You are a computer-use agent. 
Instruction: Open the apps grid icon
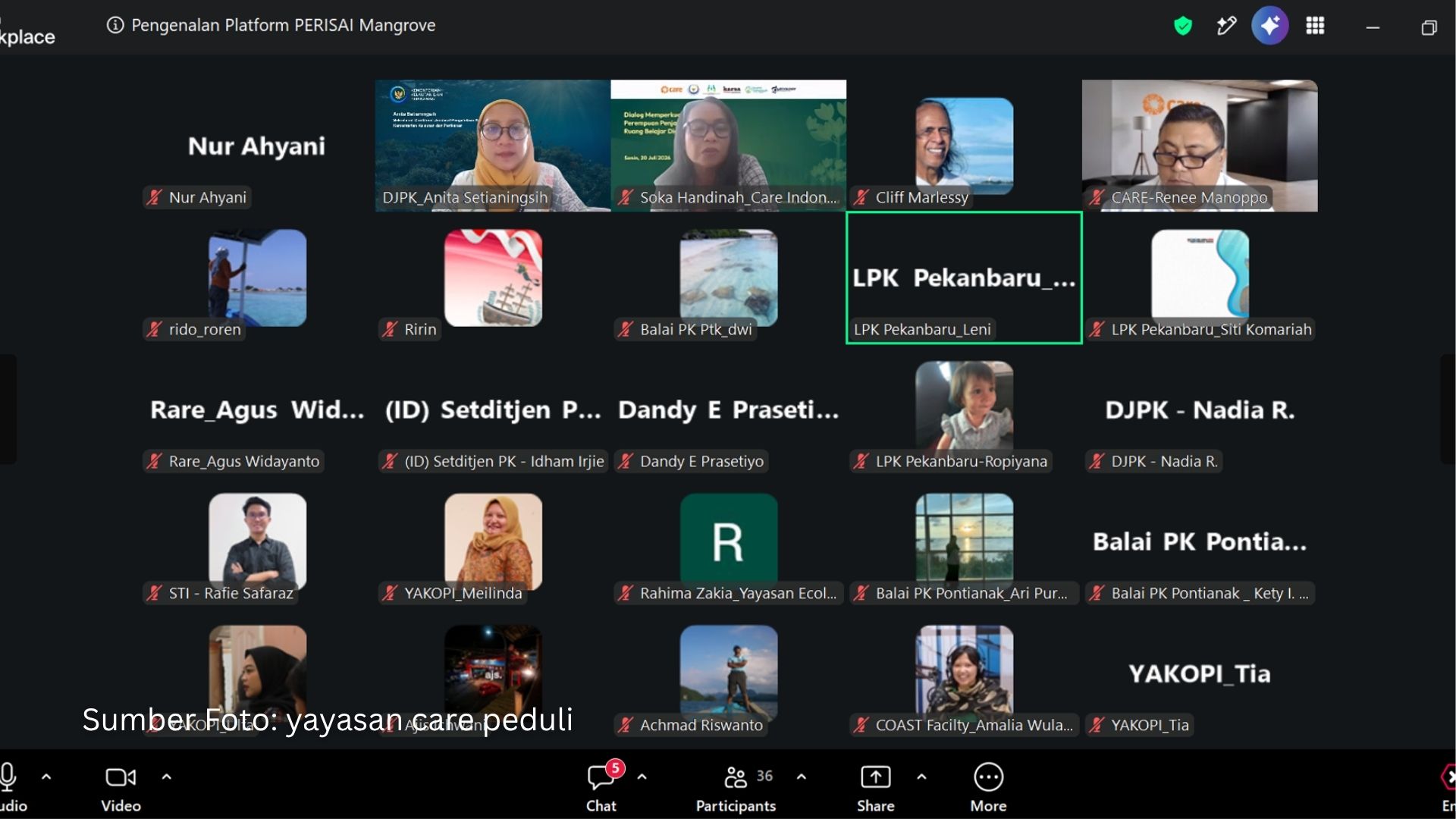tap(1315, 26)
